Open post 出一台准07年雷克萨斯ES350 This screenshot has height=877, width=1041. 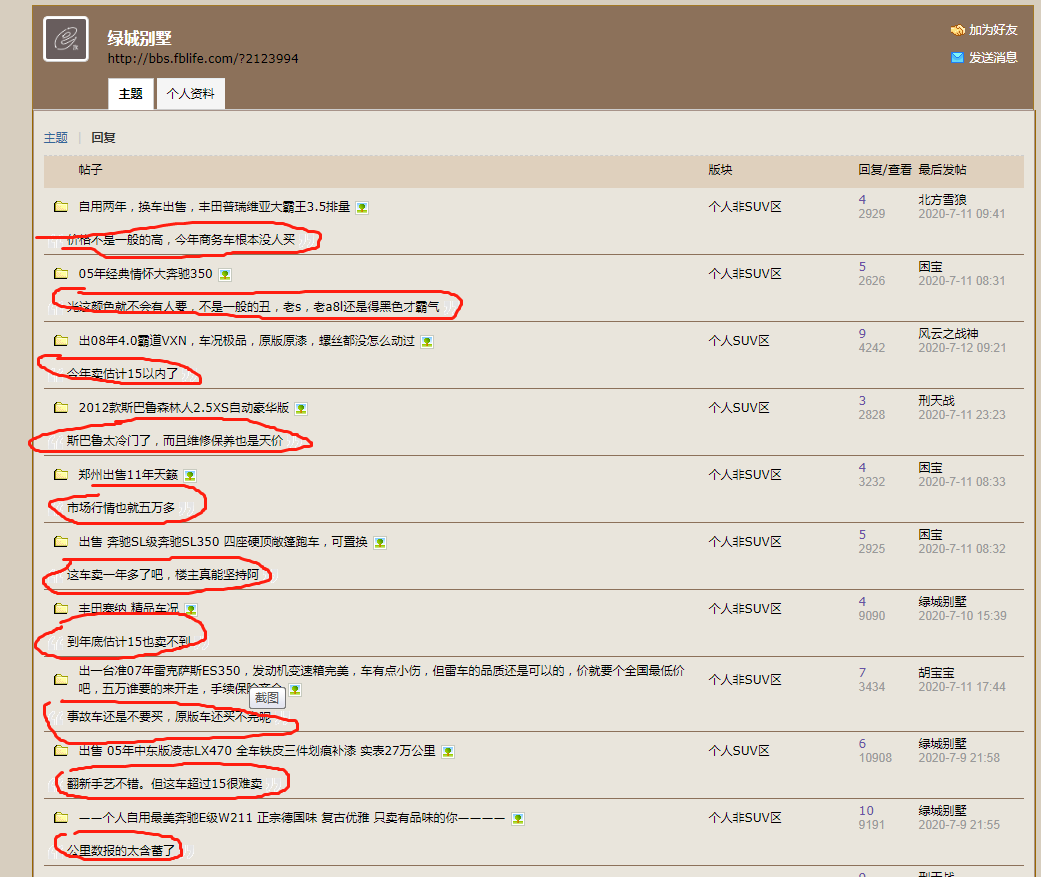381,680
